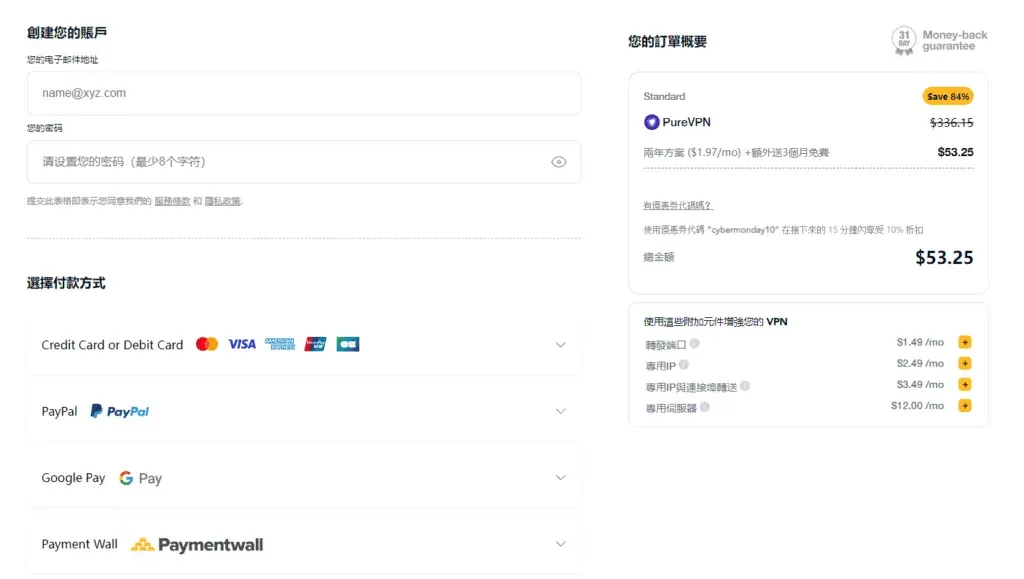Click the PureVPN shield logo icon
The width and height of the screenshot is (1024, 579).
tap(651, 122)
